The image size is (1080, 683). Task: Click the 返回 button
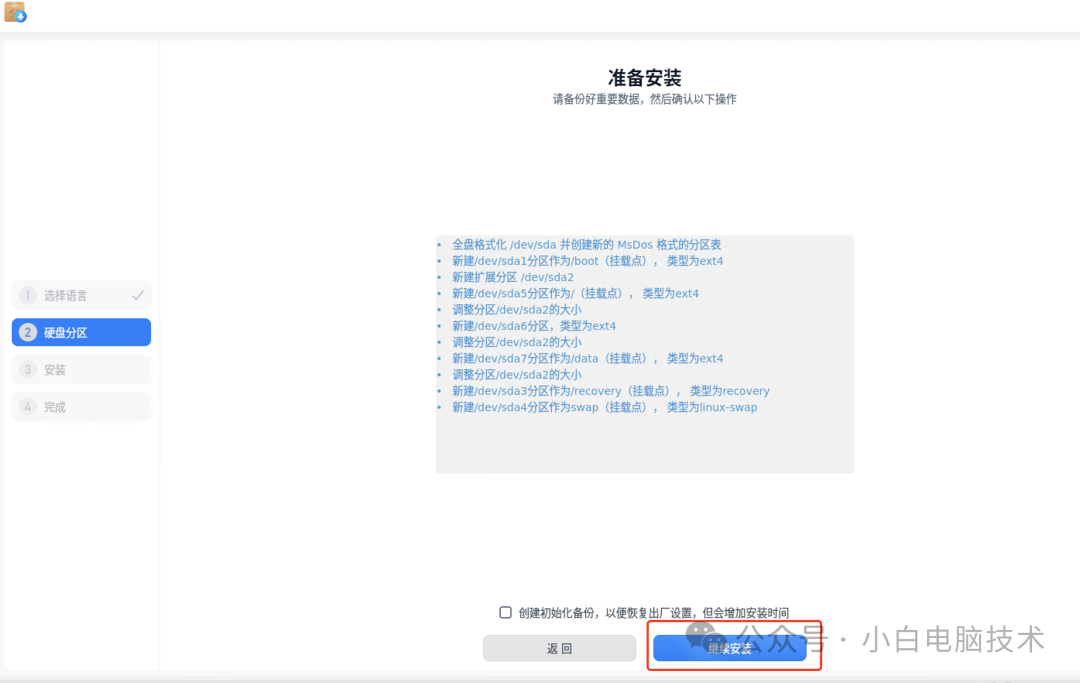(559, 648)
